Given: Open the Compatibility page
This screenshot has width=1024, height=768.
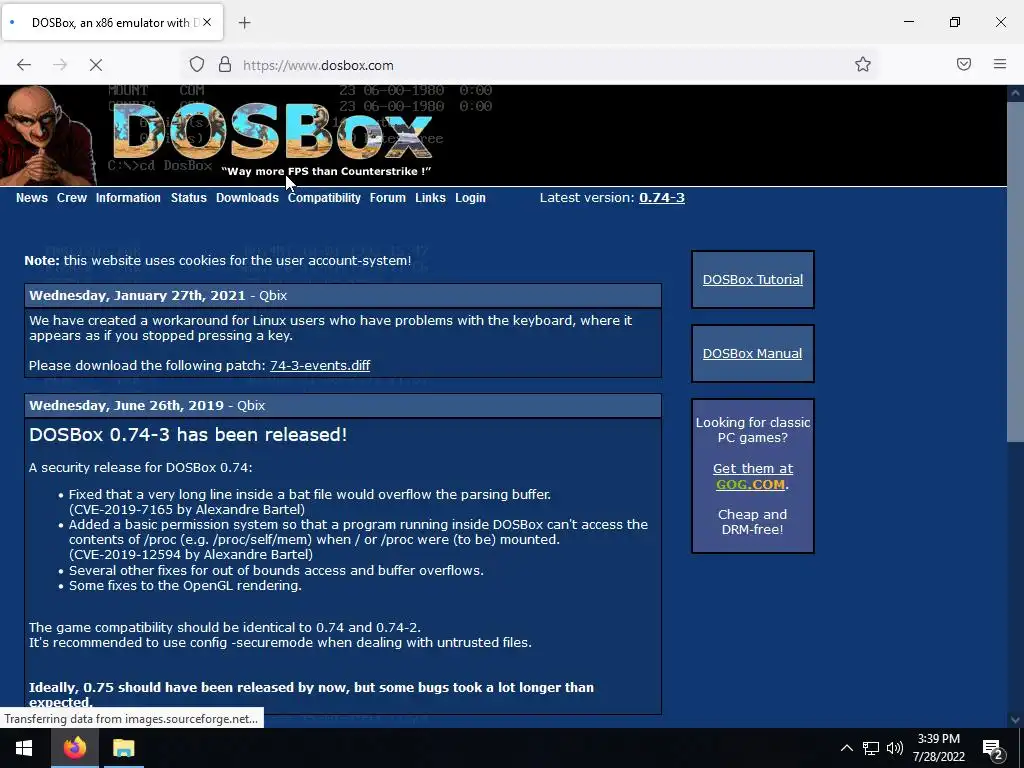Looking at the screenshot, I should coord(324,198).
